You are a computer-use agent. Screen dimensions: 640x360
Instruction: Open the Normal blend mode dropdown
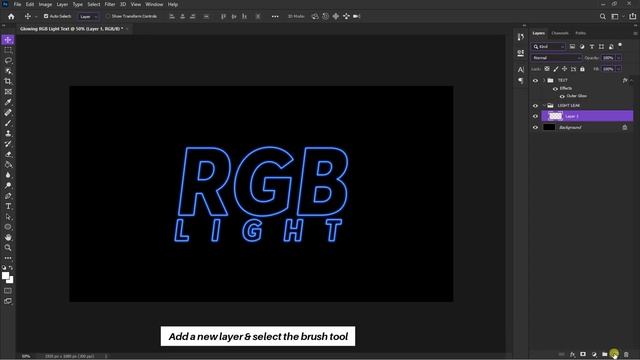(x=556, y=58)
